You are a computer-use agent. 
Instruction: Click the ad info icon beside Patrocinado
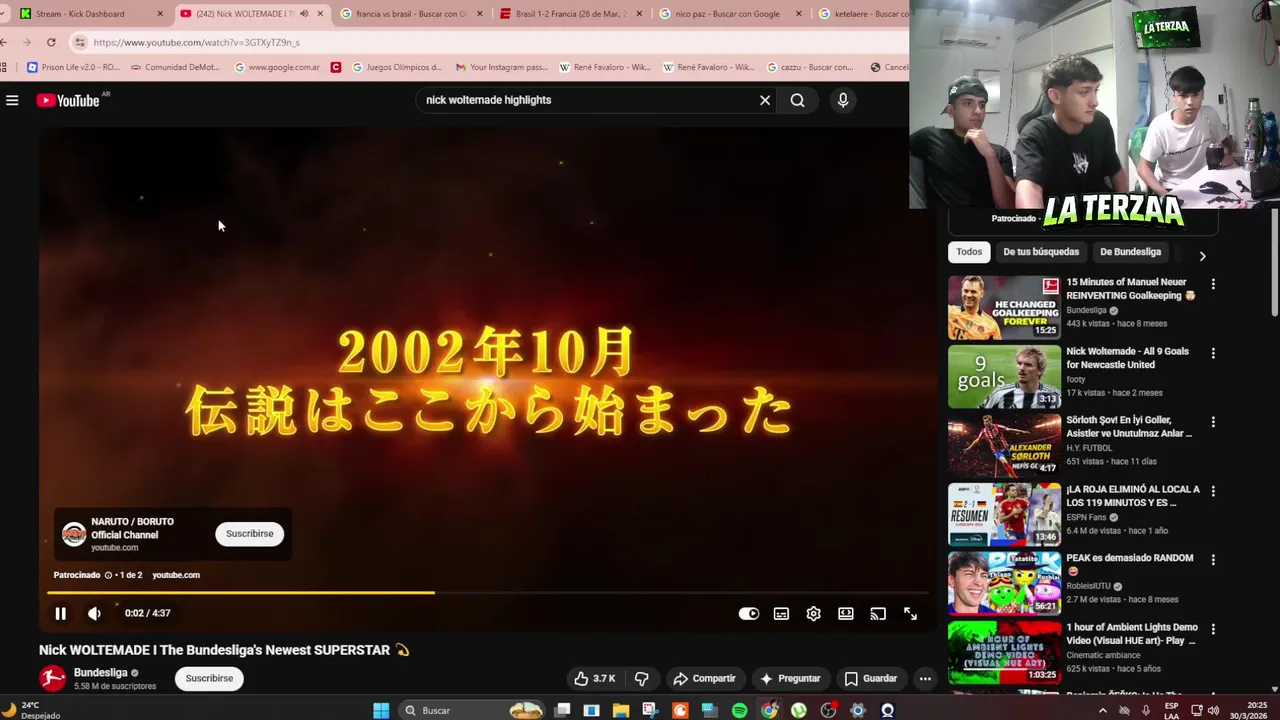108,575
